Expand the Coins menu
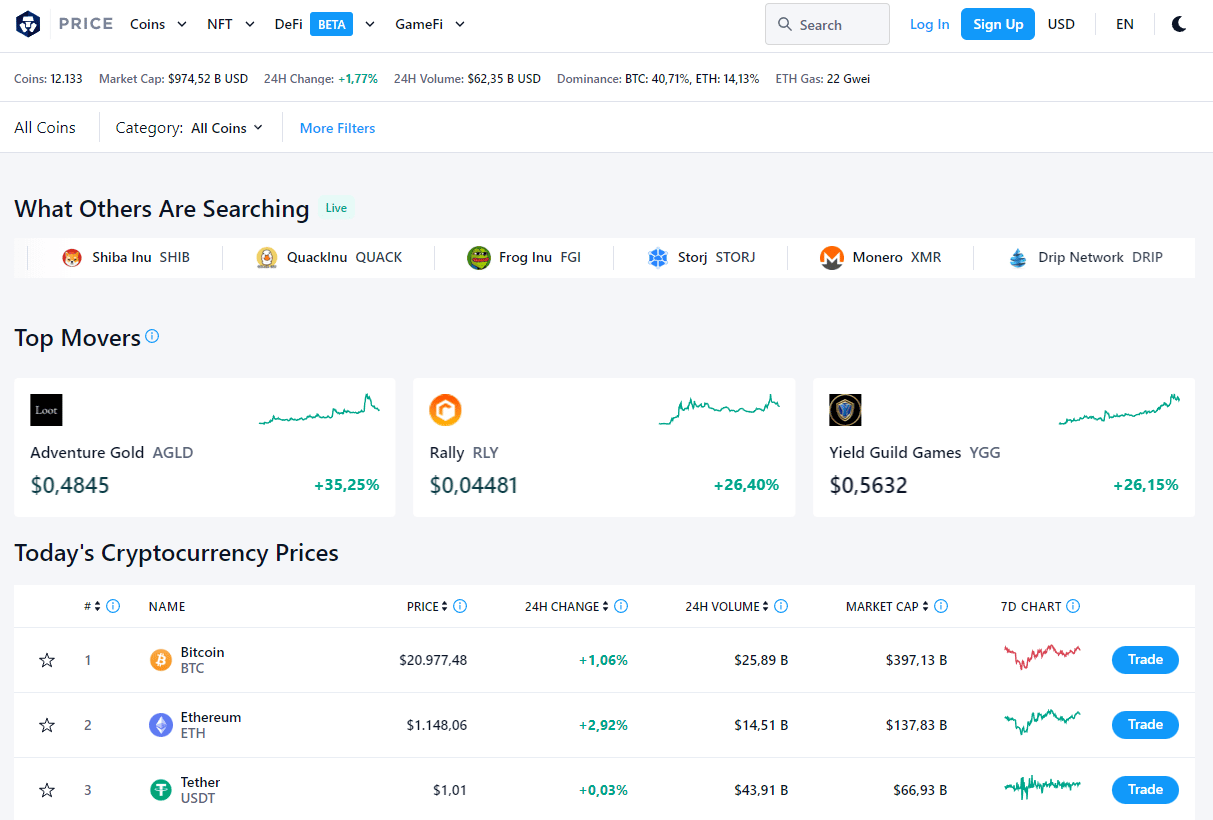 158,24
